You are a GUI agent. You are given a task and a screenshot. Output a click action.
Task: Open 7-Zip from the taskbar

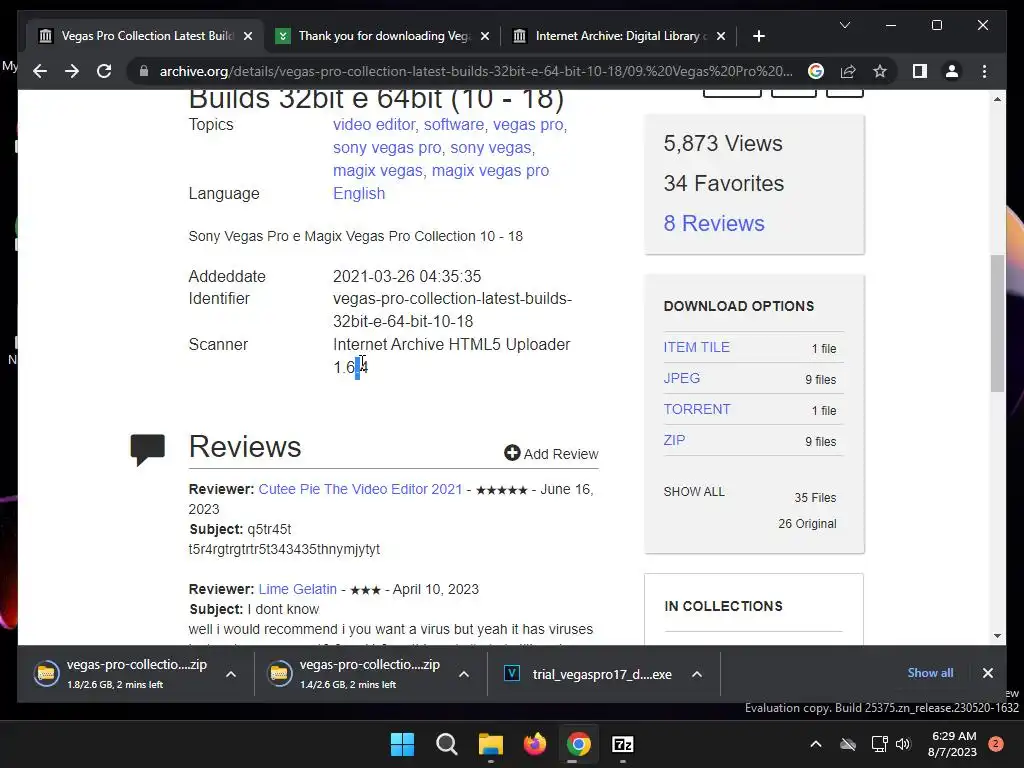pyautogui.click(x=622, y=744)
